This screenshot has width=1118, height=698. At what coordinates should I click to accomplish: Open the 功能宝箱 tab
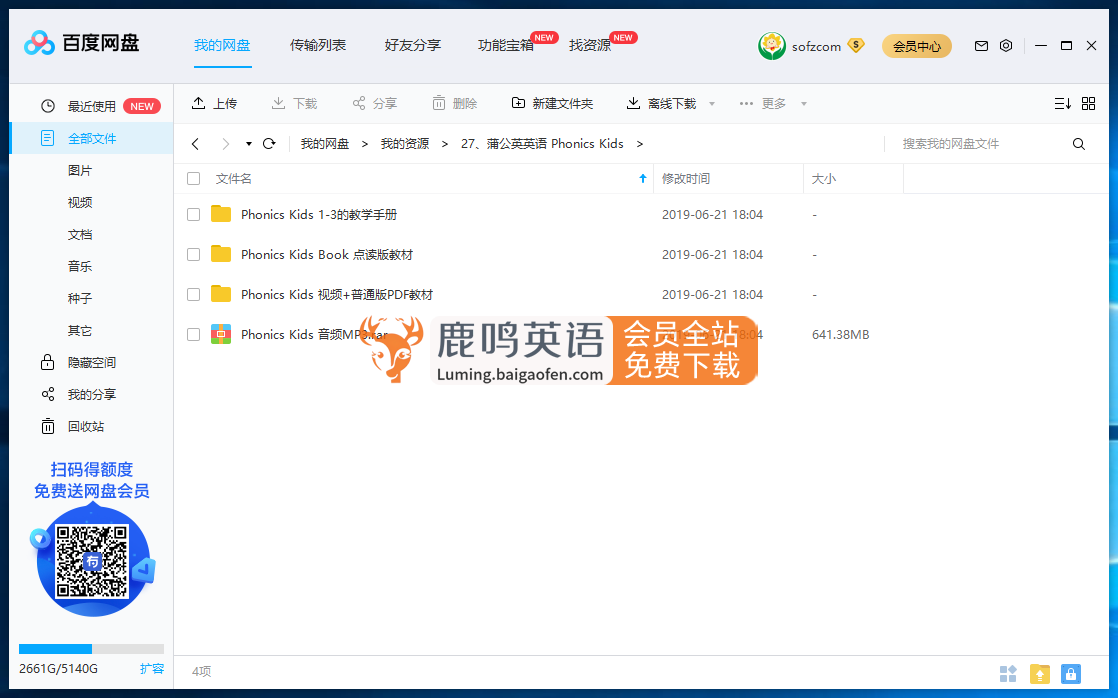[x=506, y=46]
